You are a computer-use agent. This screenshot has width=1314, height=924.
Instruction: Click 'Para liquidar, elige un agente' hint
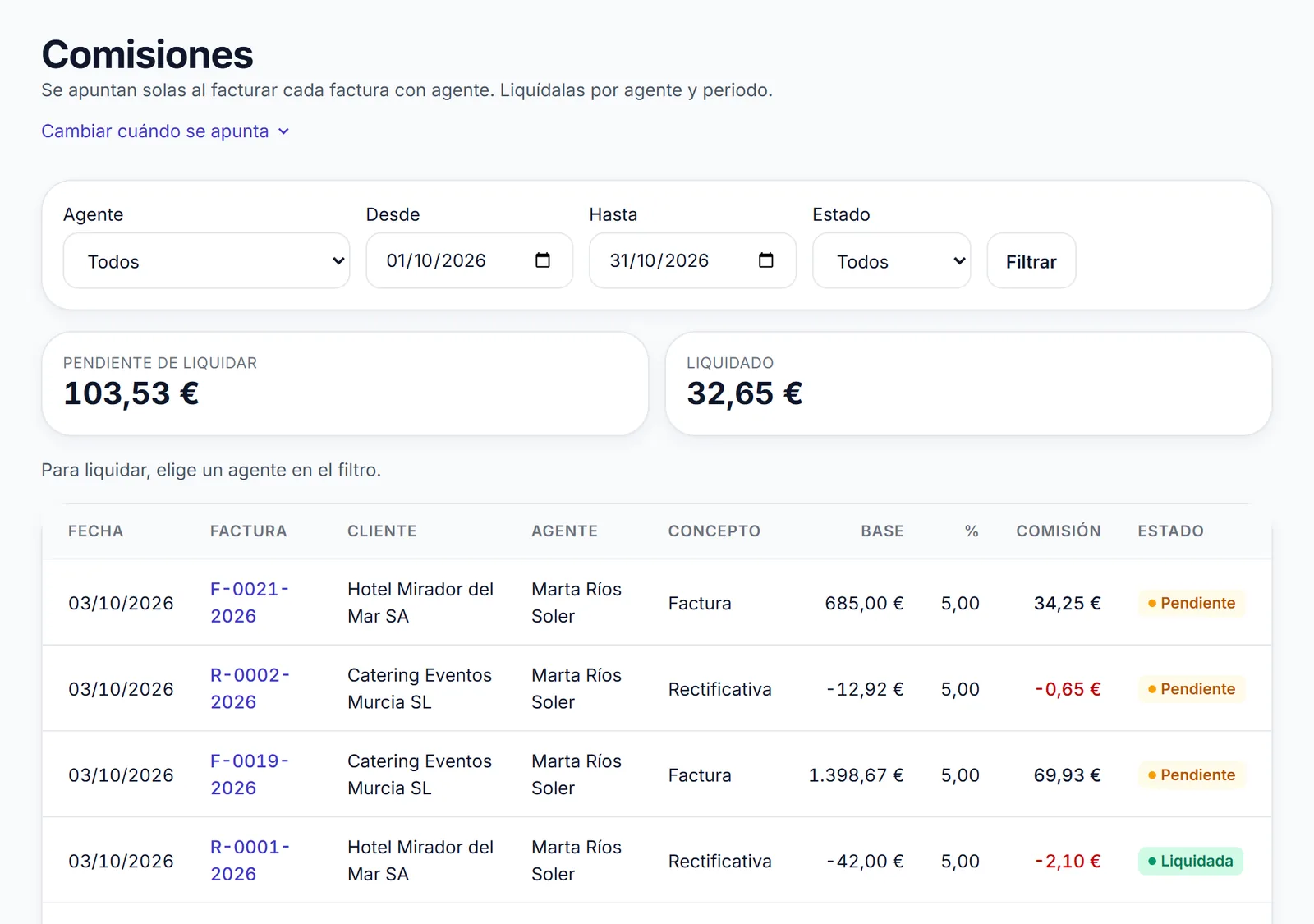coord(211,470)
